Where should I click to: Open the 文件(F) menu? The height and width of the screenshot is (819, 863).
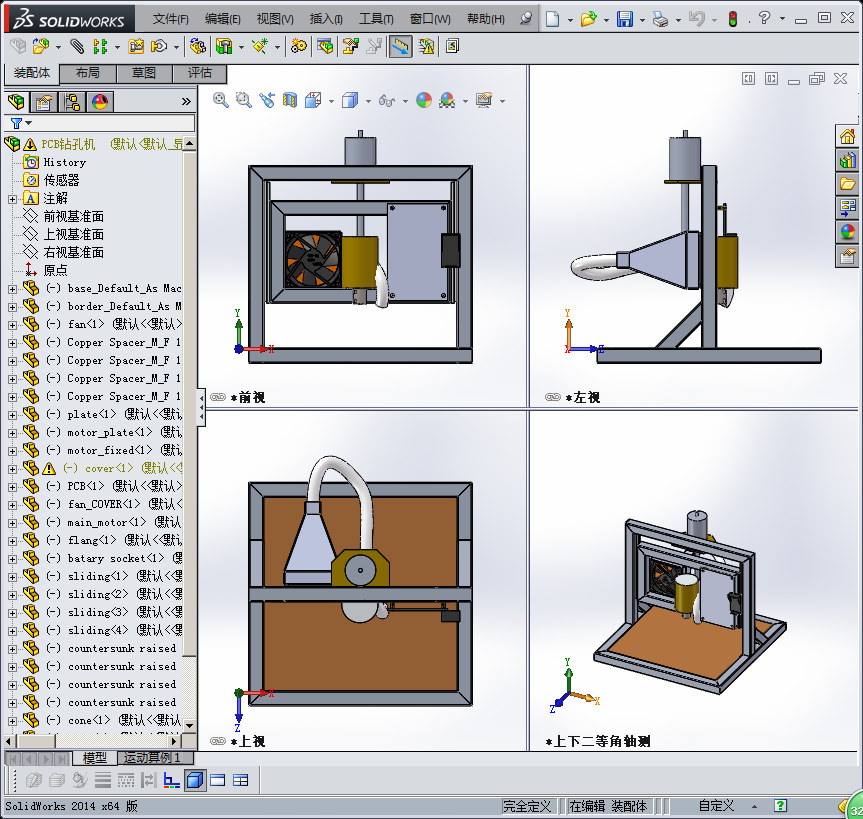click(171, 19)
